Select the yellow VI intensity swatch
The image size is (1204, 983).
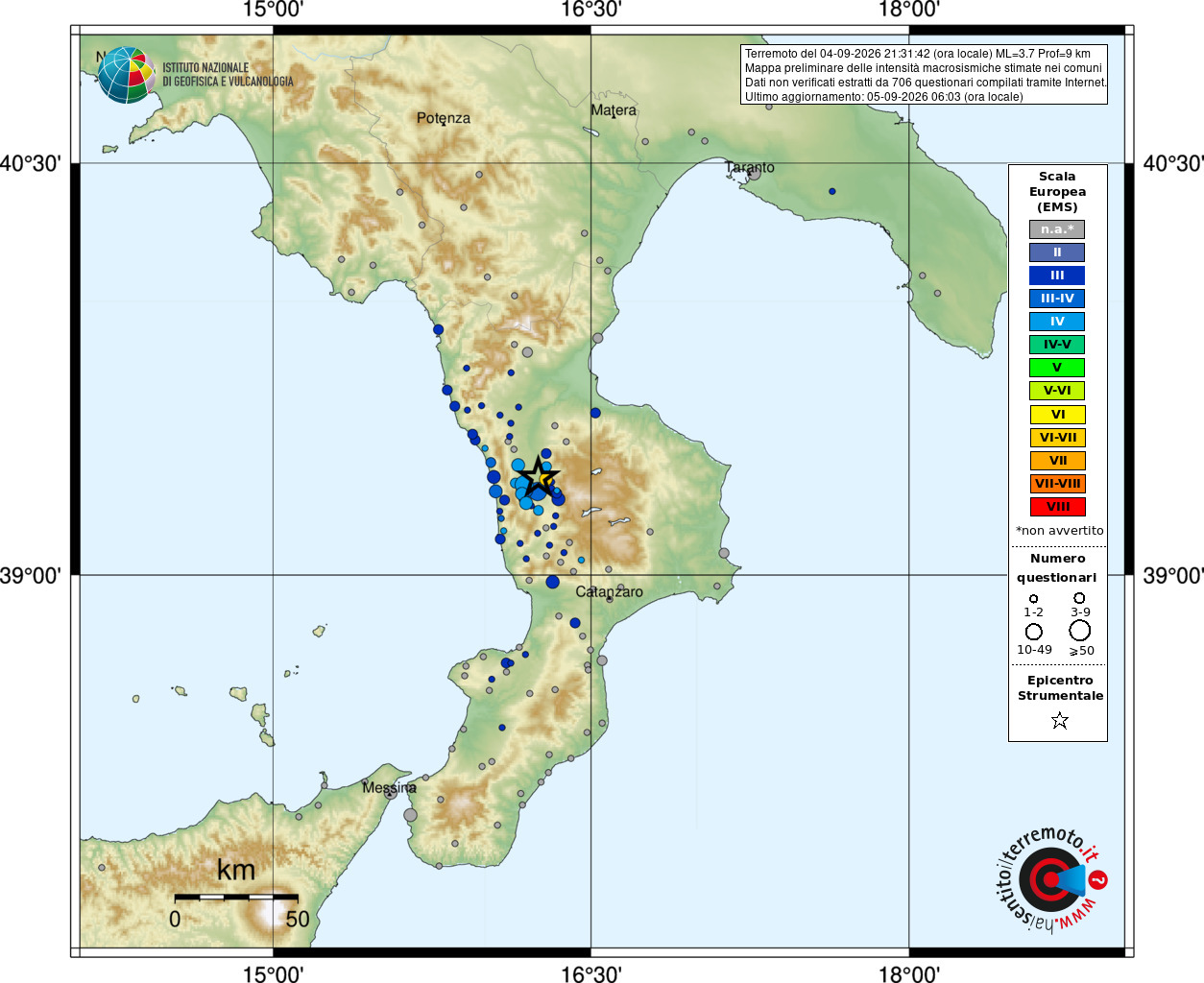click(x=1057, y=415)
